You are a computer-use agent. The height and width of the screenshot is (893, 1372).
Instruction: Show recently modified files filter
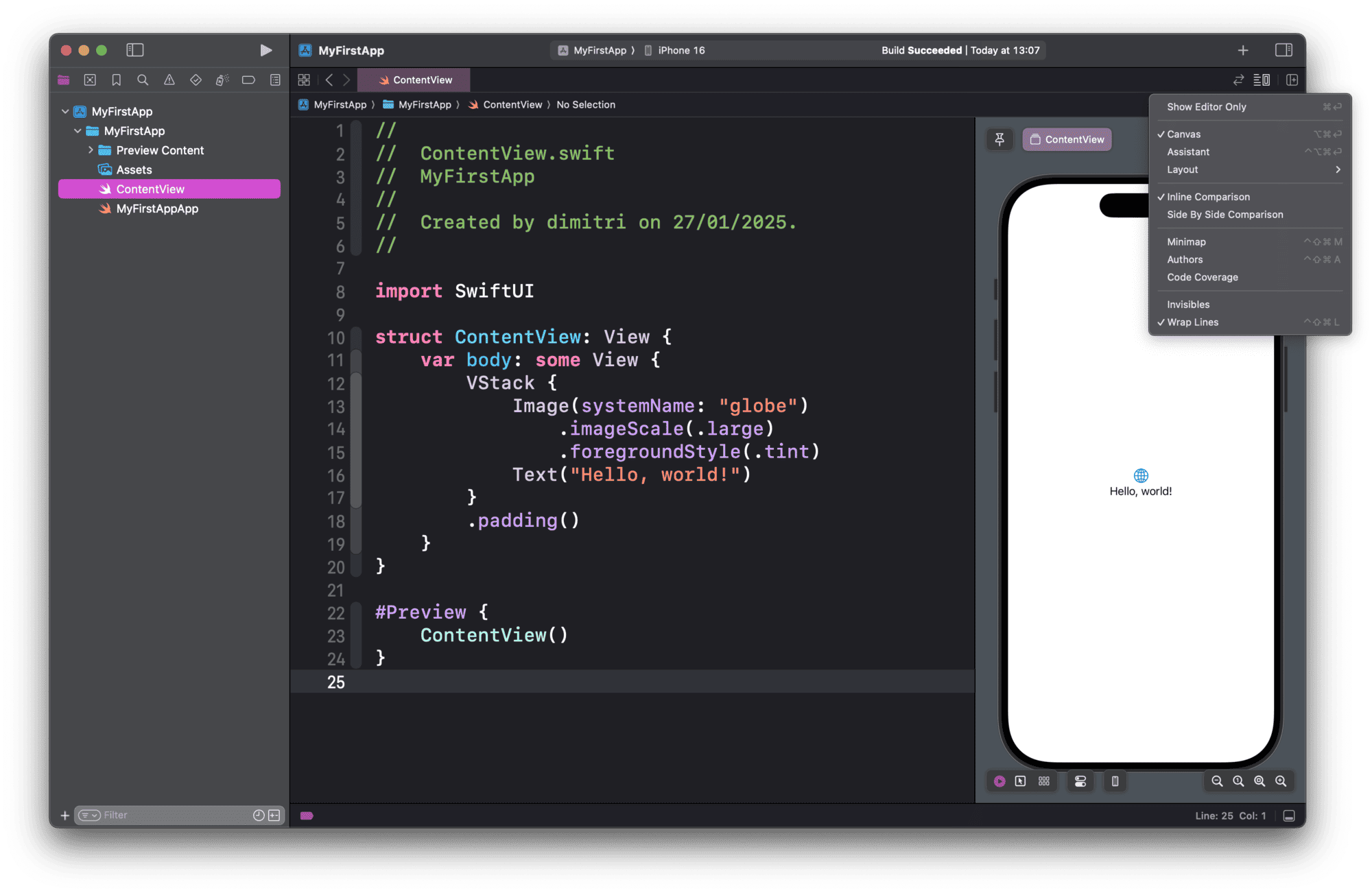[259, 815]
